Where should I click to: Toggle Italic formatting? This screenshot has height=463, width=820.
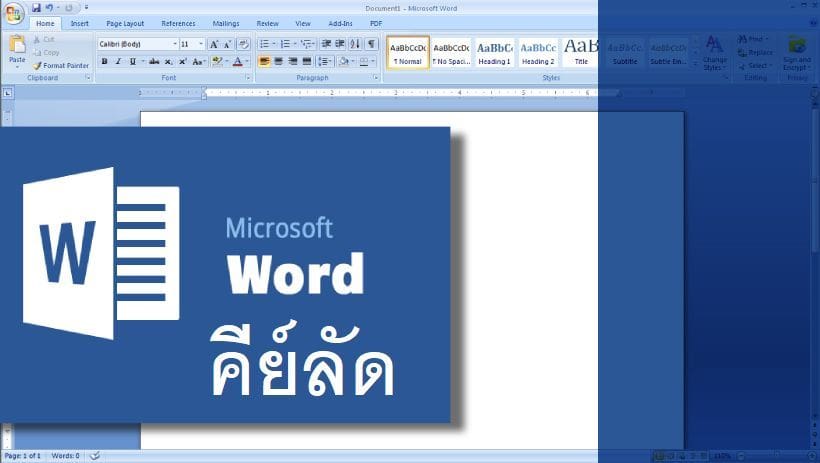(x=118, y=61)
